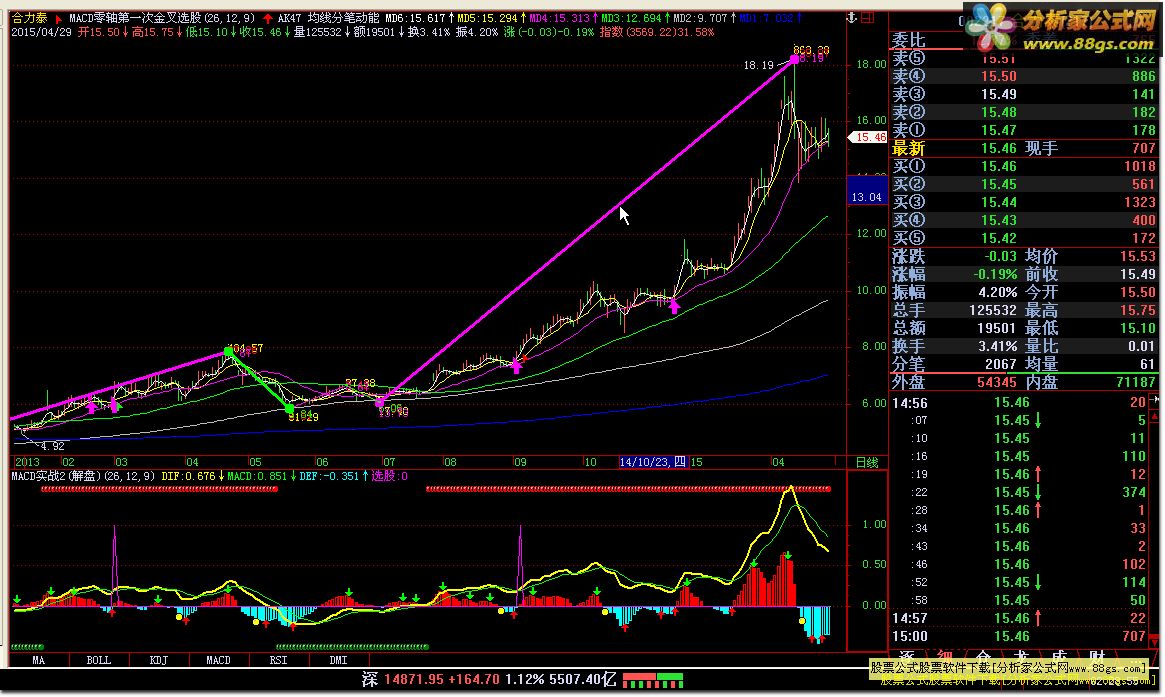Click the 内盘 value 71187
The image size is (1165, 697).
click(1135, 382)
